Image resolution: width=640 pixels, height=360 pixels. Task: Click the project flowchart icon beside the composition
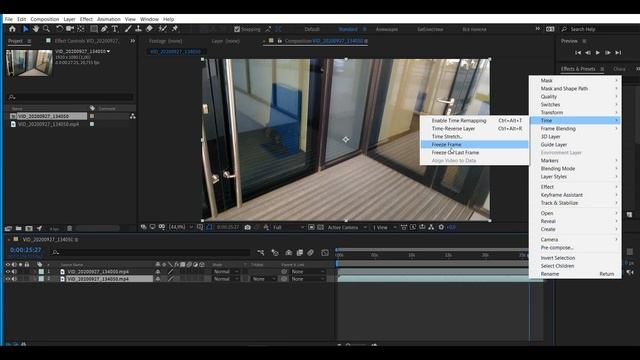coord(133,116)
